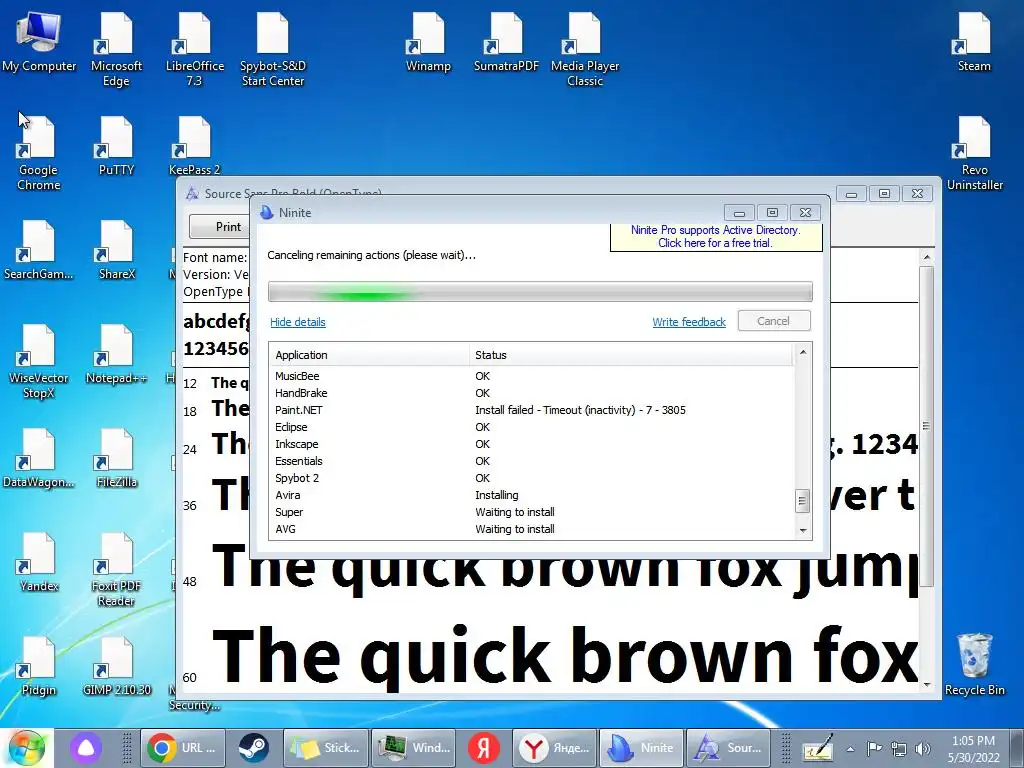Click the Status column header
The image size is (1024, 768).
point(631,355)
